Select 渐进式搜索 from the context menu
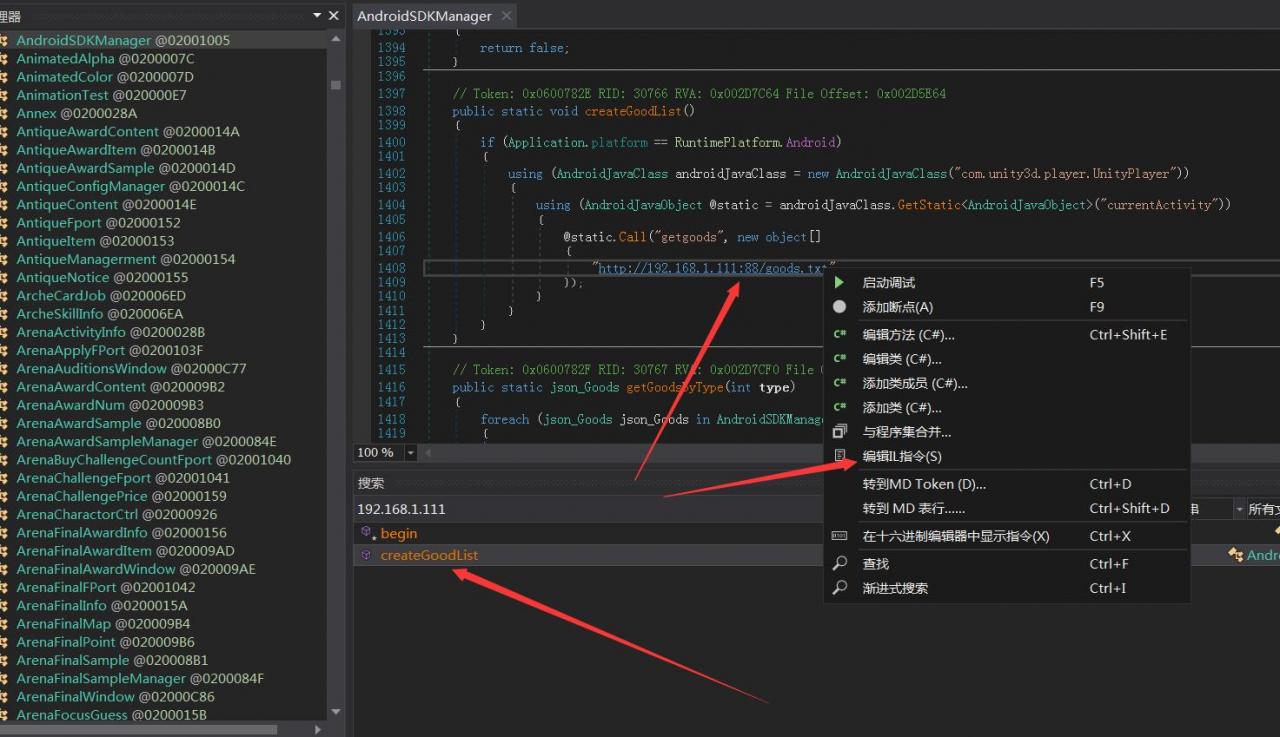 [x=895, y=588]
